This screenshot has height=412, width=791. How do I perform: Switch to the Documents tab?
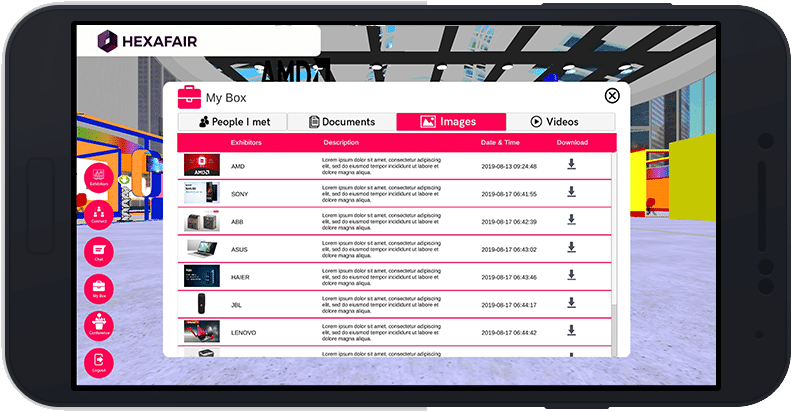pos(342,122)
